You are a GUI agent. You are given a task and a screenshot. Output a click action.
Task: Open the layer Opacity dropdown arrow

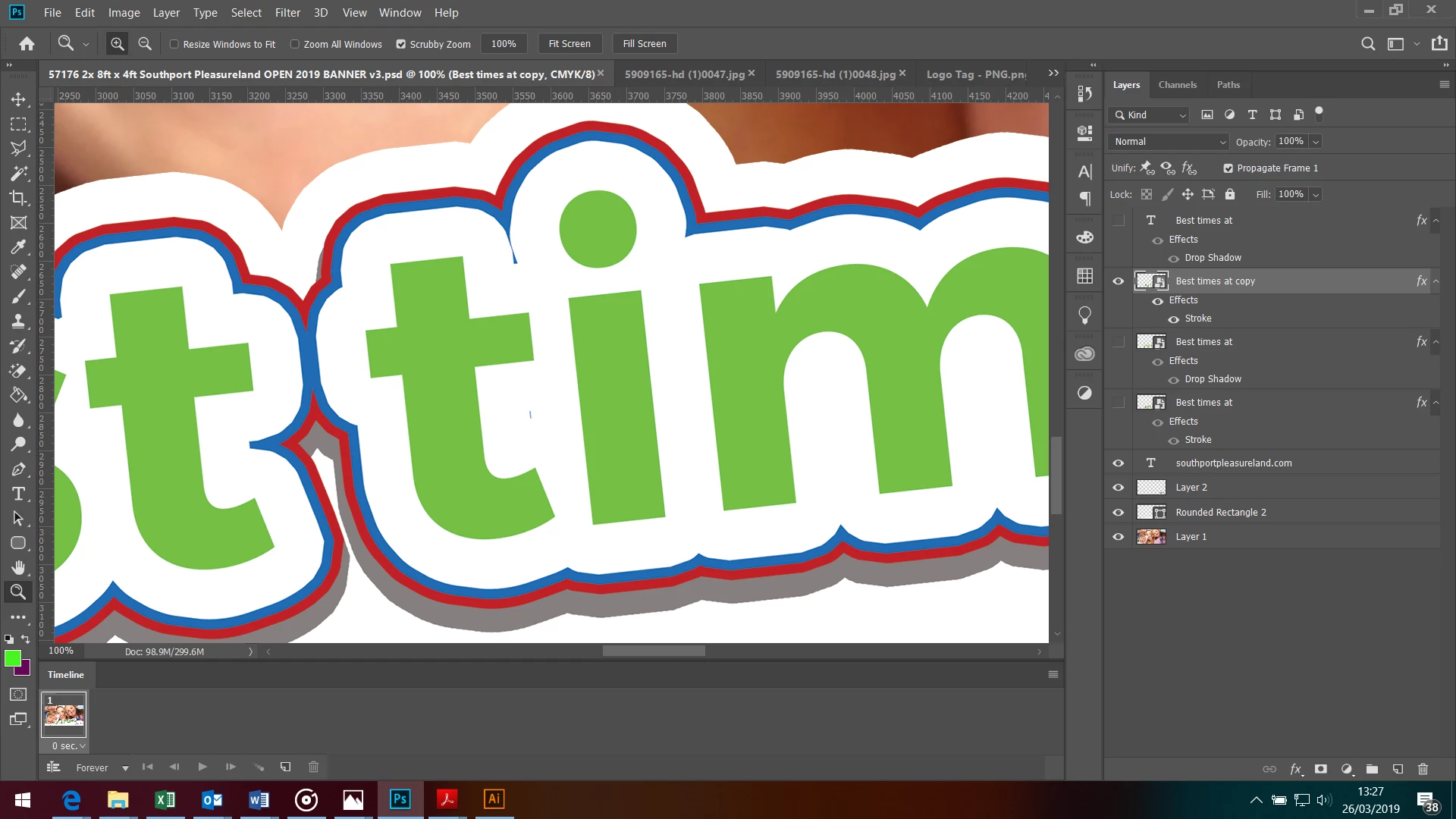pos(1316,142)
